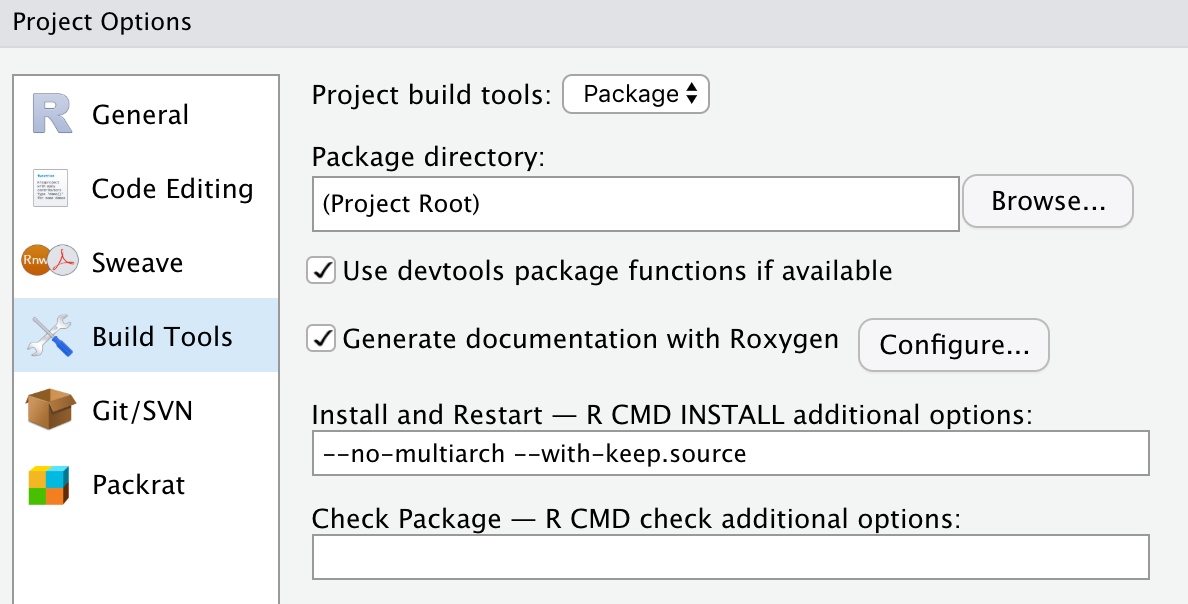Go to the Sweave section label
This screenshot has width=1188, height=604.
pyautogui.click(x=138, y=263)
